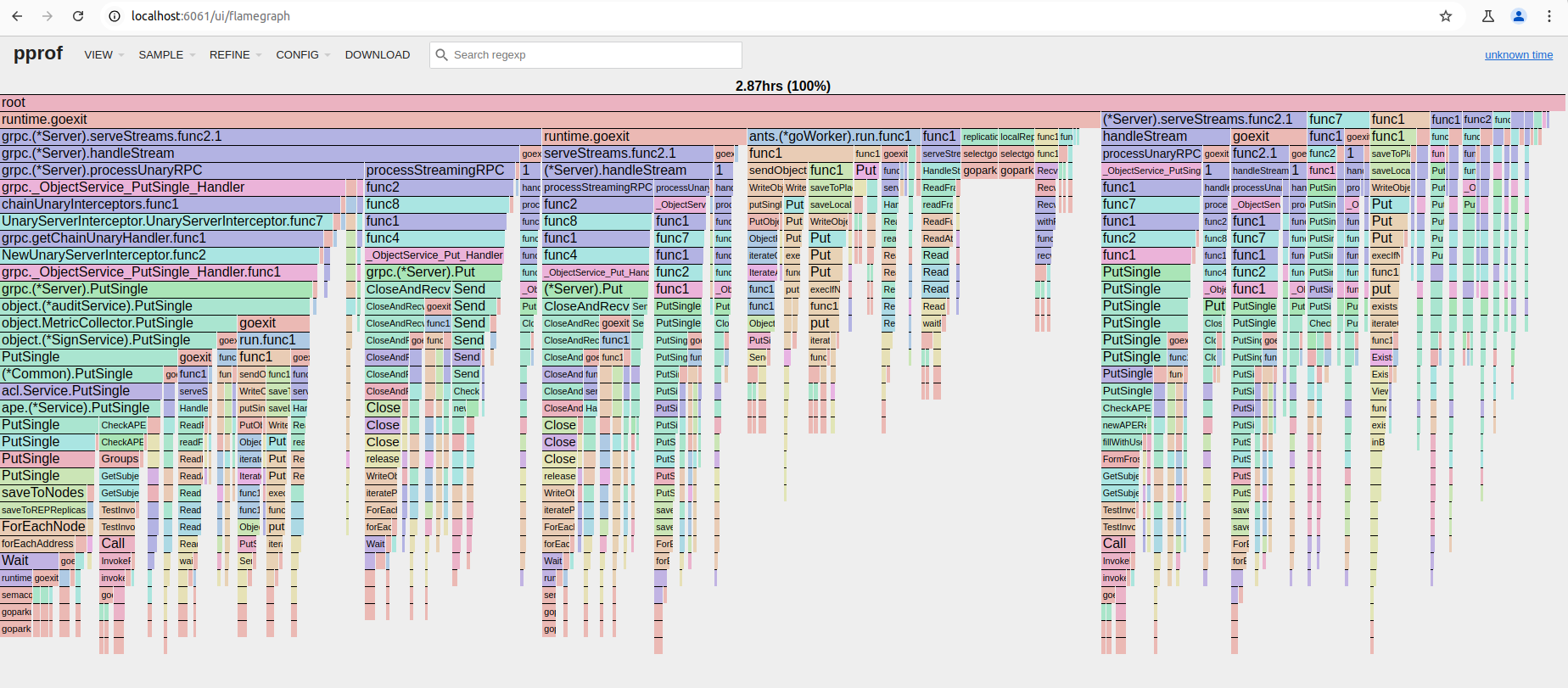The width and height of the screenshot is (1568, 688).
Task: Expand the REFINE menu
Action: tap(235, 55)
